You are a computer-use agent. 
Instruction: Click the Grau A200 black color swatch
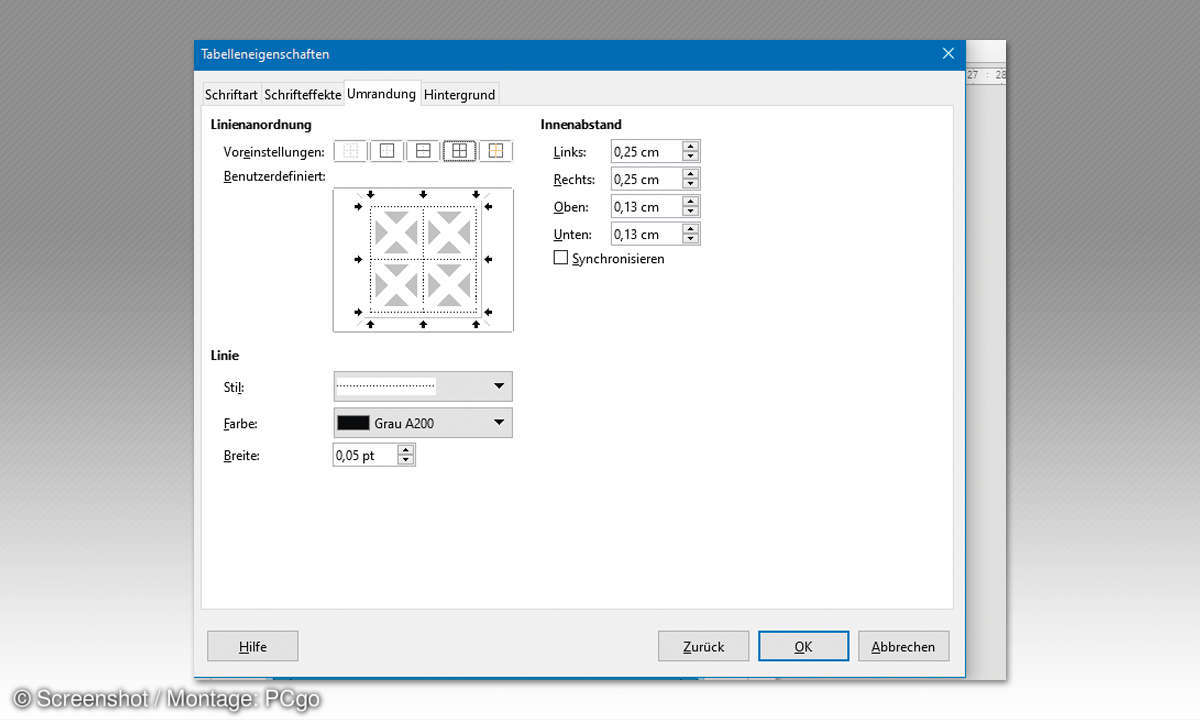(x=354, y=423)
